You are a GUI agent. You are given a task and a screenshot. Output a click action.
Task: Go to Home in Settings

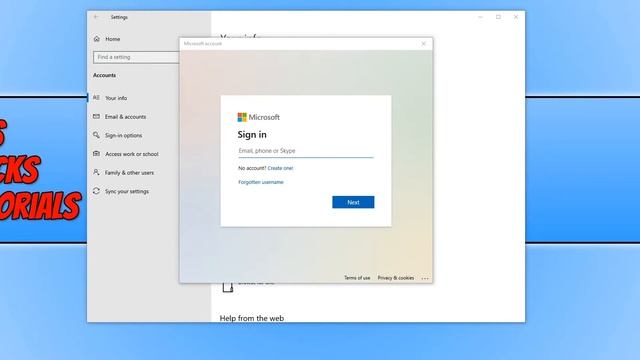coord(113,39)
